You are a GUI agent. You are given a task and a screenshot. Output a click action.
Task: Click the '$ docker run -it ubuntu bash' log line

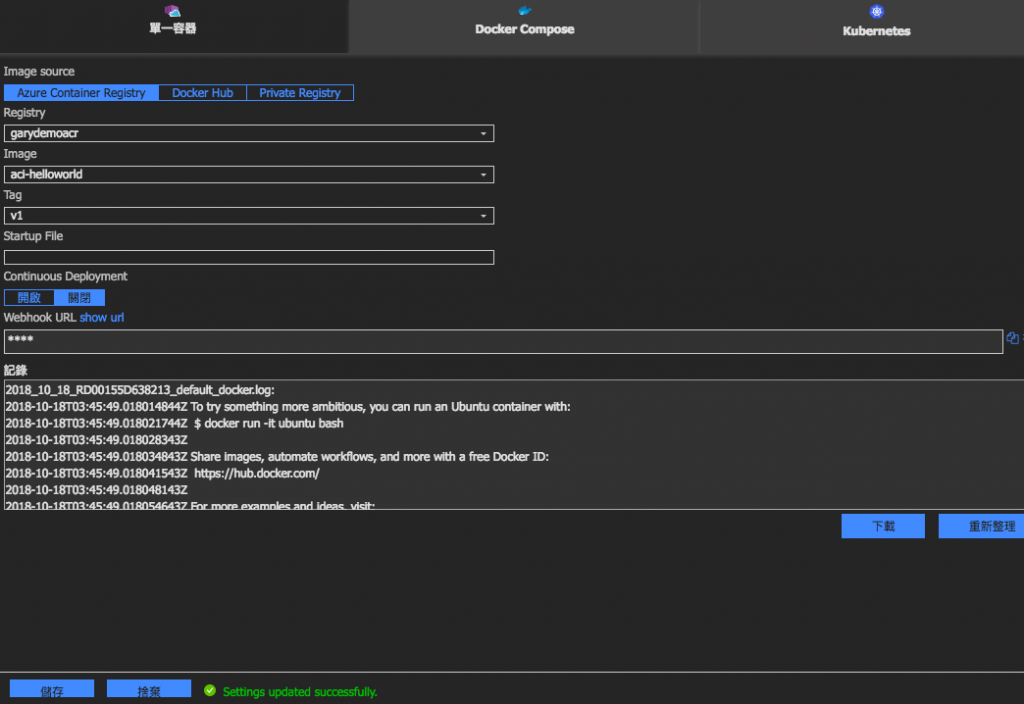pyautogui.click(x=174, y=423)
